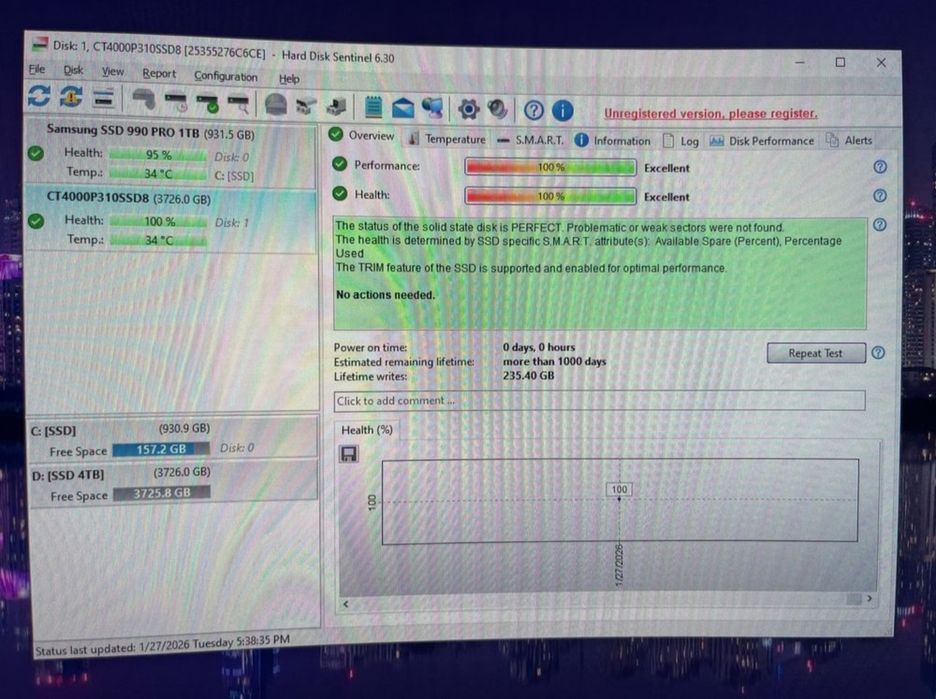Click the 'Status last updated' status bar text

click(162, 645)
